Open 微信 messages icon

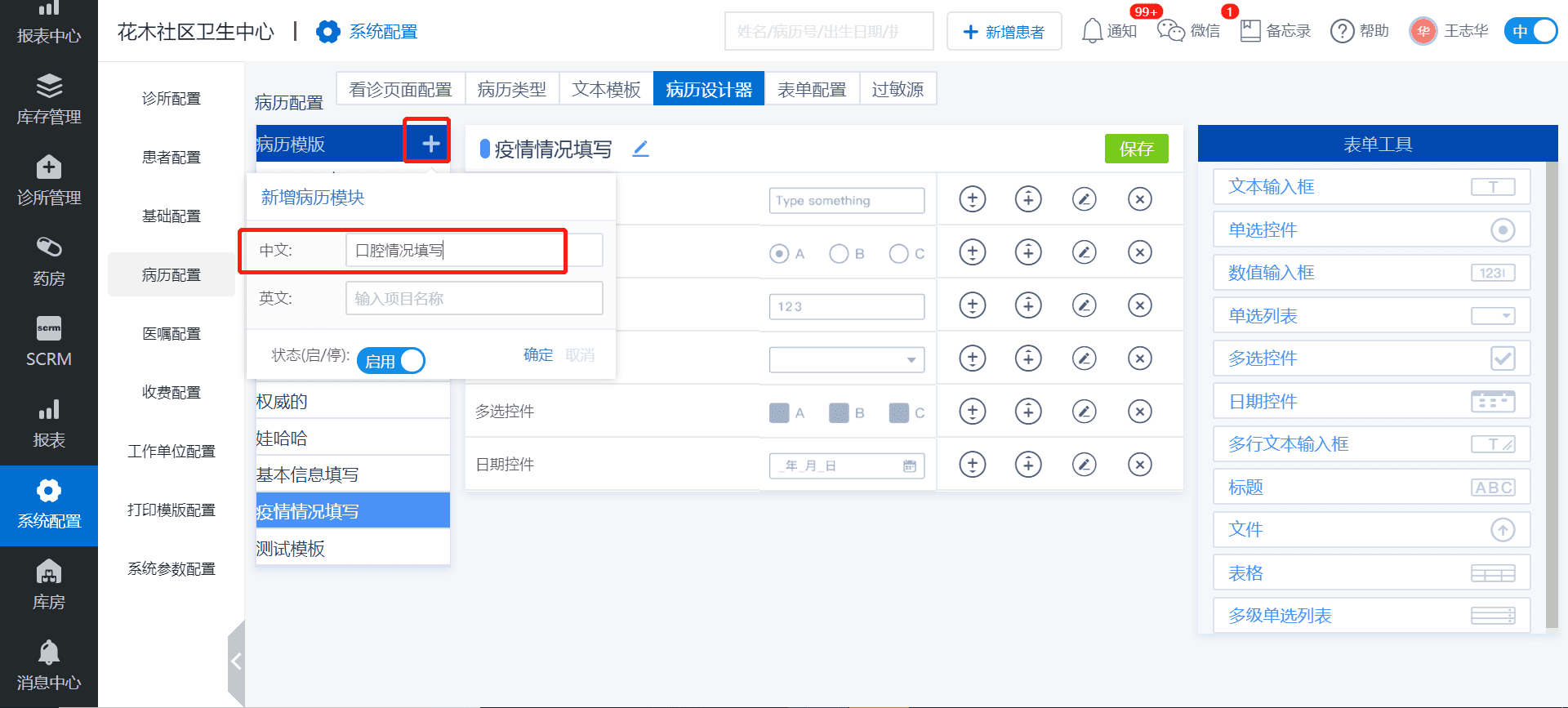point(1171,31)
